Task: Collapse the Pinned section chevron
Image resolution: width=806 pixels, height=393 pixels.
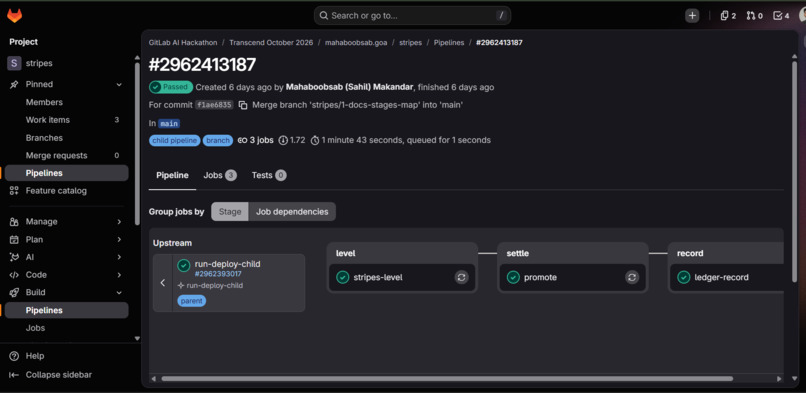Action: click(x=119, y=84)
